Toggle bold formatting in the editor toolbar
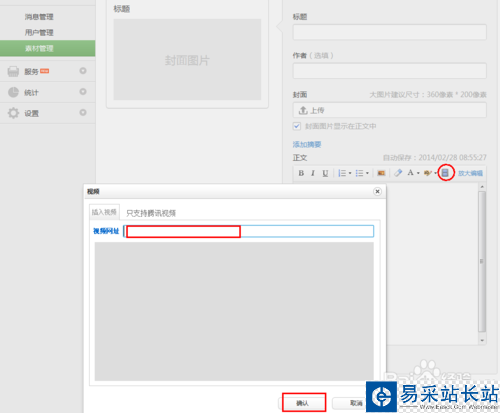Image resolution: width=500 pixels, height=413 pixels. pyautogui.click(x=301, y=173)
